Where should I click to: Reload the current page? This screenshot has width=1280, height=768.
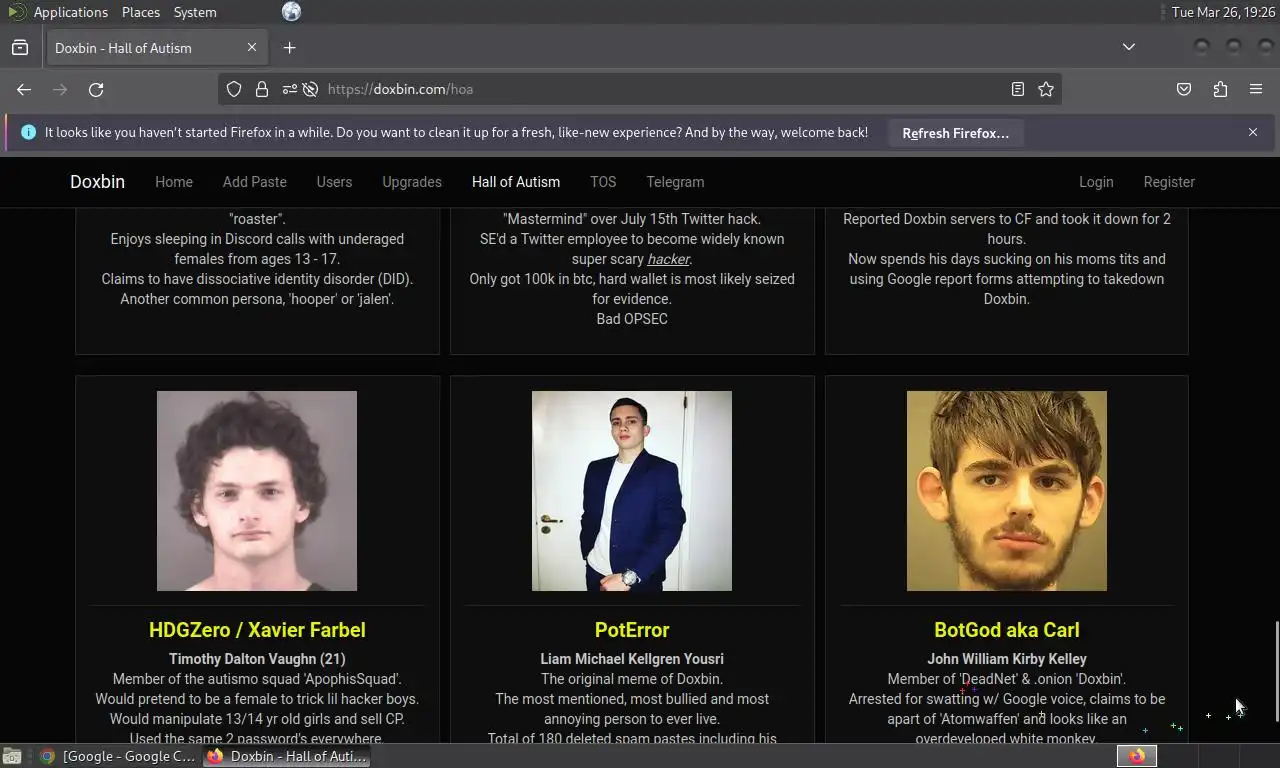[96, 89]
